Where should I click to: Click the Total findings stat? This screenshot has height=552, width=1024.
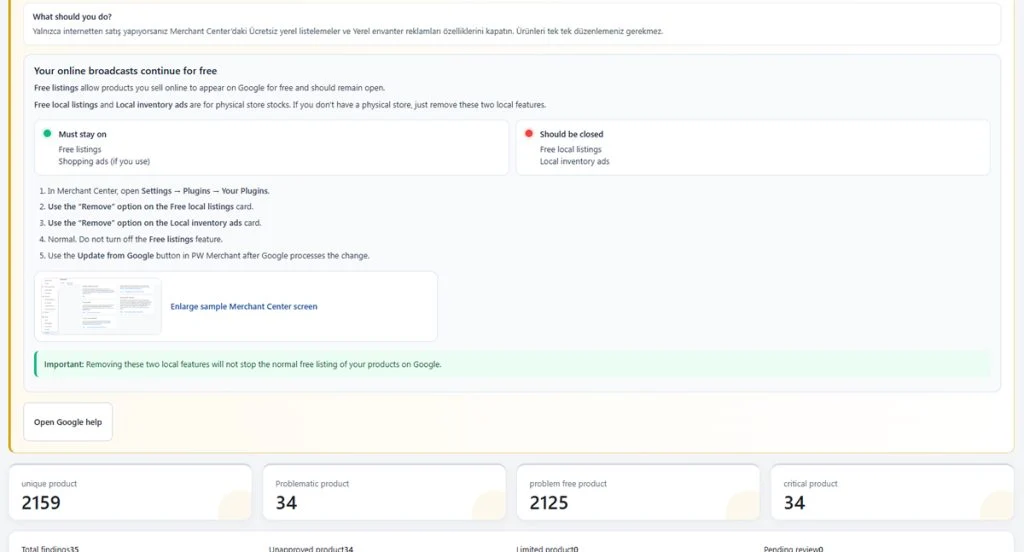click(50, 549)
